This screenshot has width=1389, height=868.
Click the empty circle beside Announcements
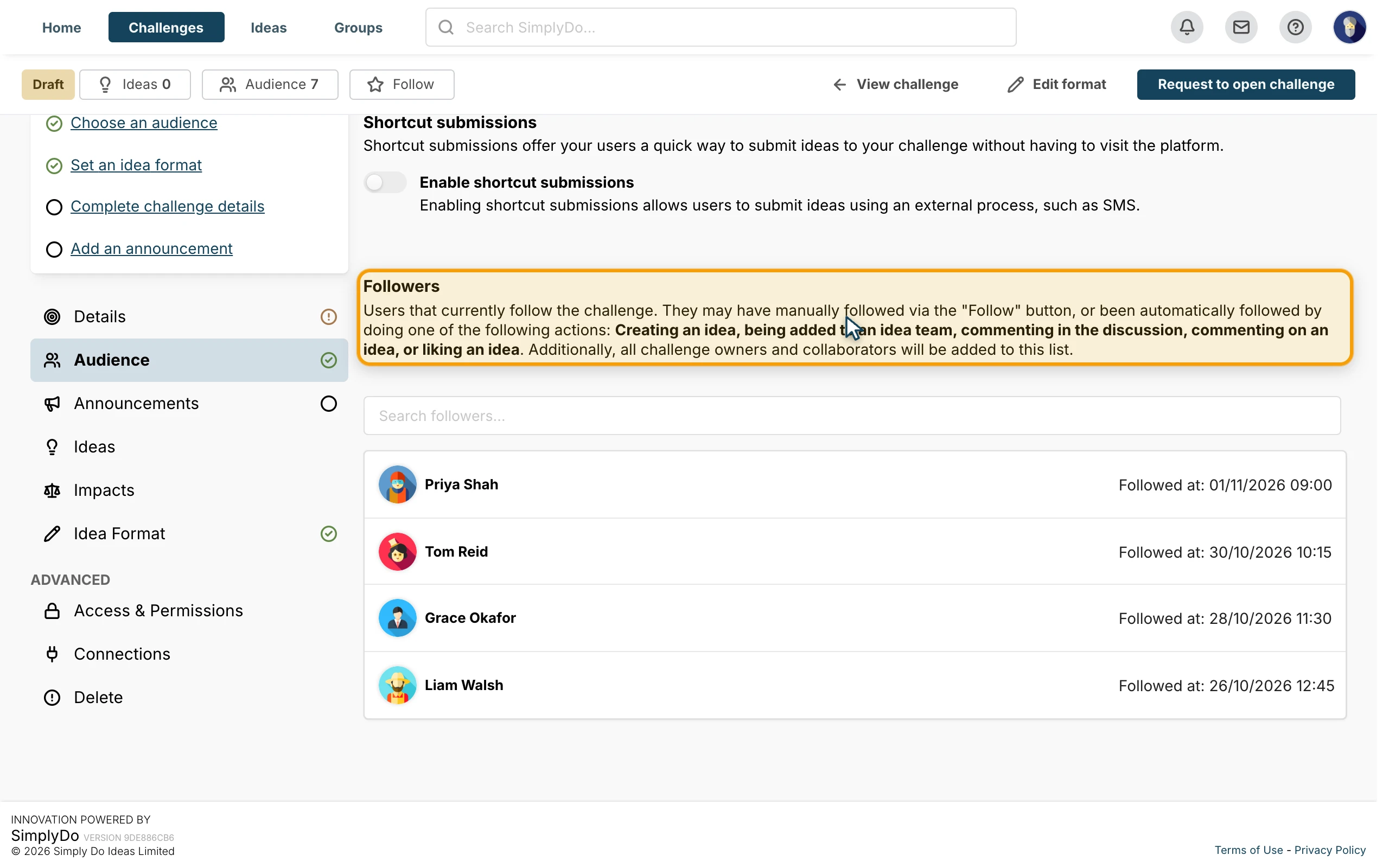[x=328, y=404]
